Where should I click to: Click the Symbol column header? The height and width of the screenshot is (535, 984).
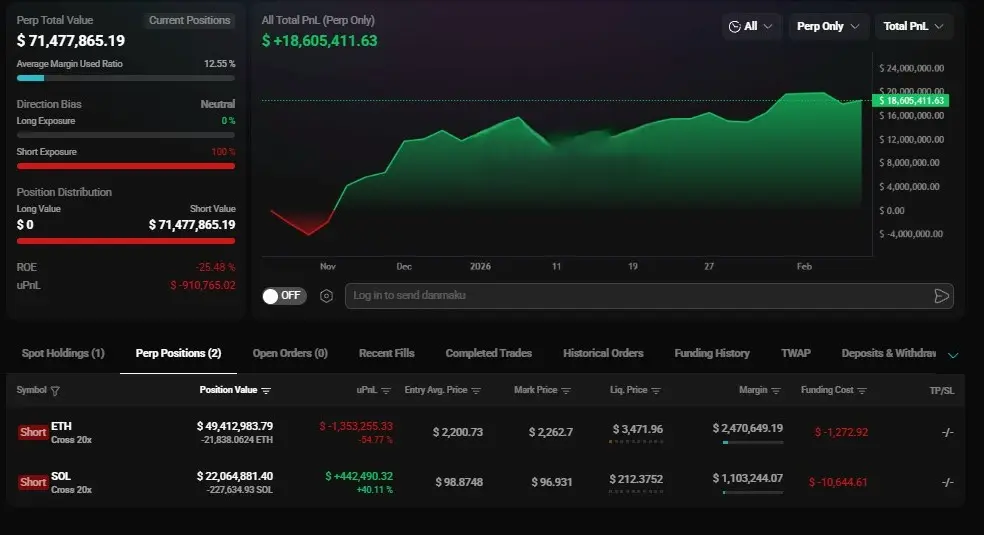click(x=31, y=390)
